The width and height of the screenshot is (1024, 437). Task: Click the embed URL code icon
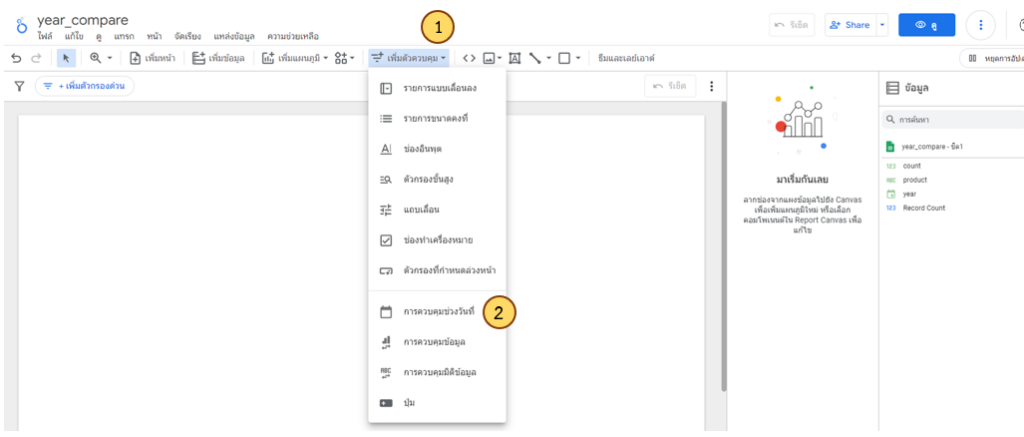[469, 58]
